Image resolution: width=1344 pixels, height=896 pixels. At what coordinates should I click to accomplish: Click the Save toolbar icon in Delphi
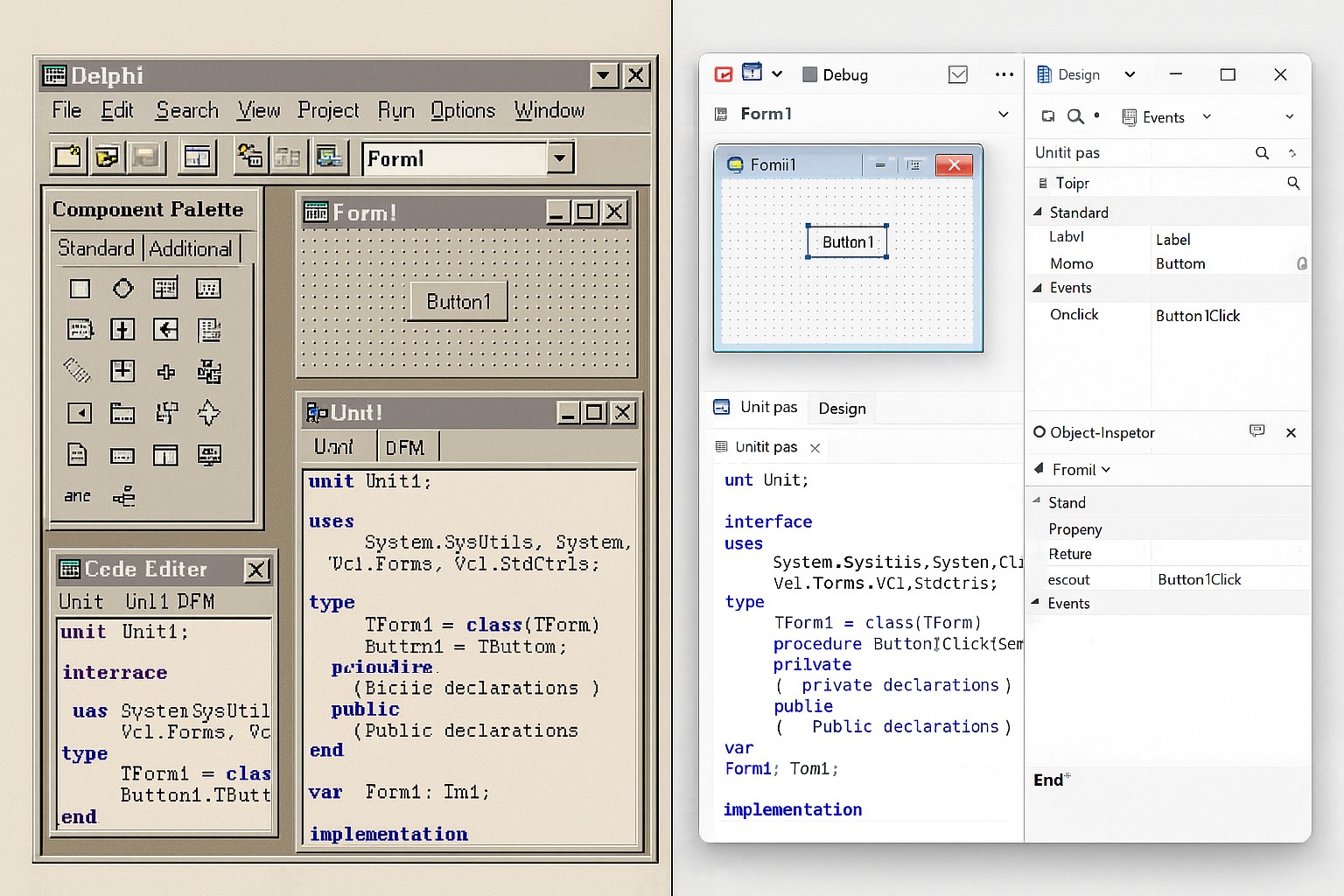(x=145, y=157)
